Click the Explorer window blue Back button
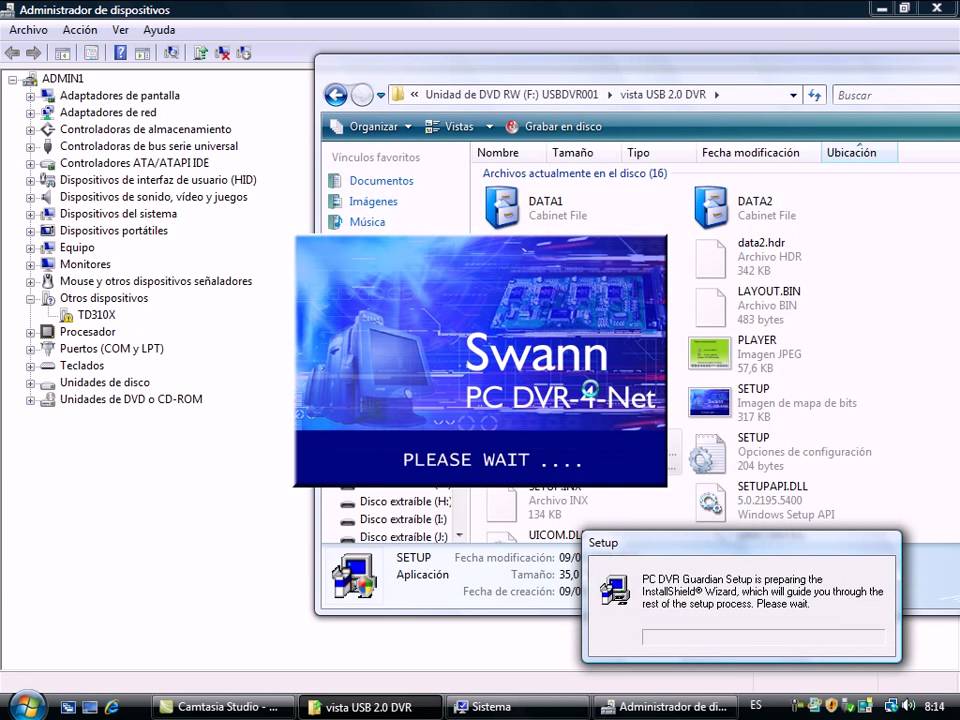 click(x=336, y=95)
